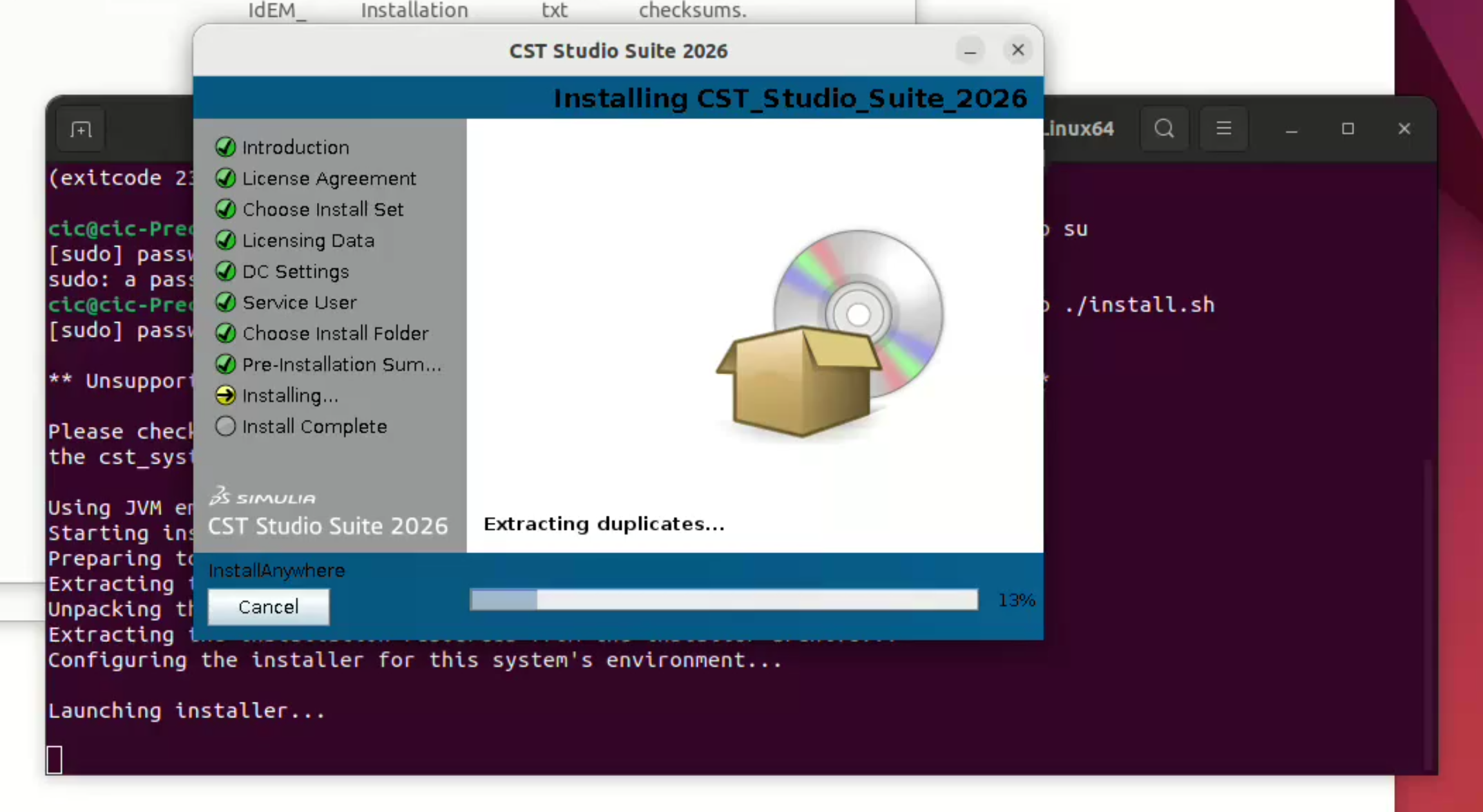This screenshot has height=812, width=1483.
Task: Close the CST Studio Suite installer dialog
Action: [1018, 50]
